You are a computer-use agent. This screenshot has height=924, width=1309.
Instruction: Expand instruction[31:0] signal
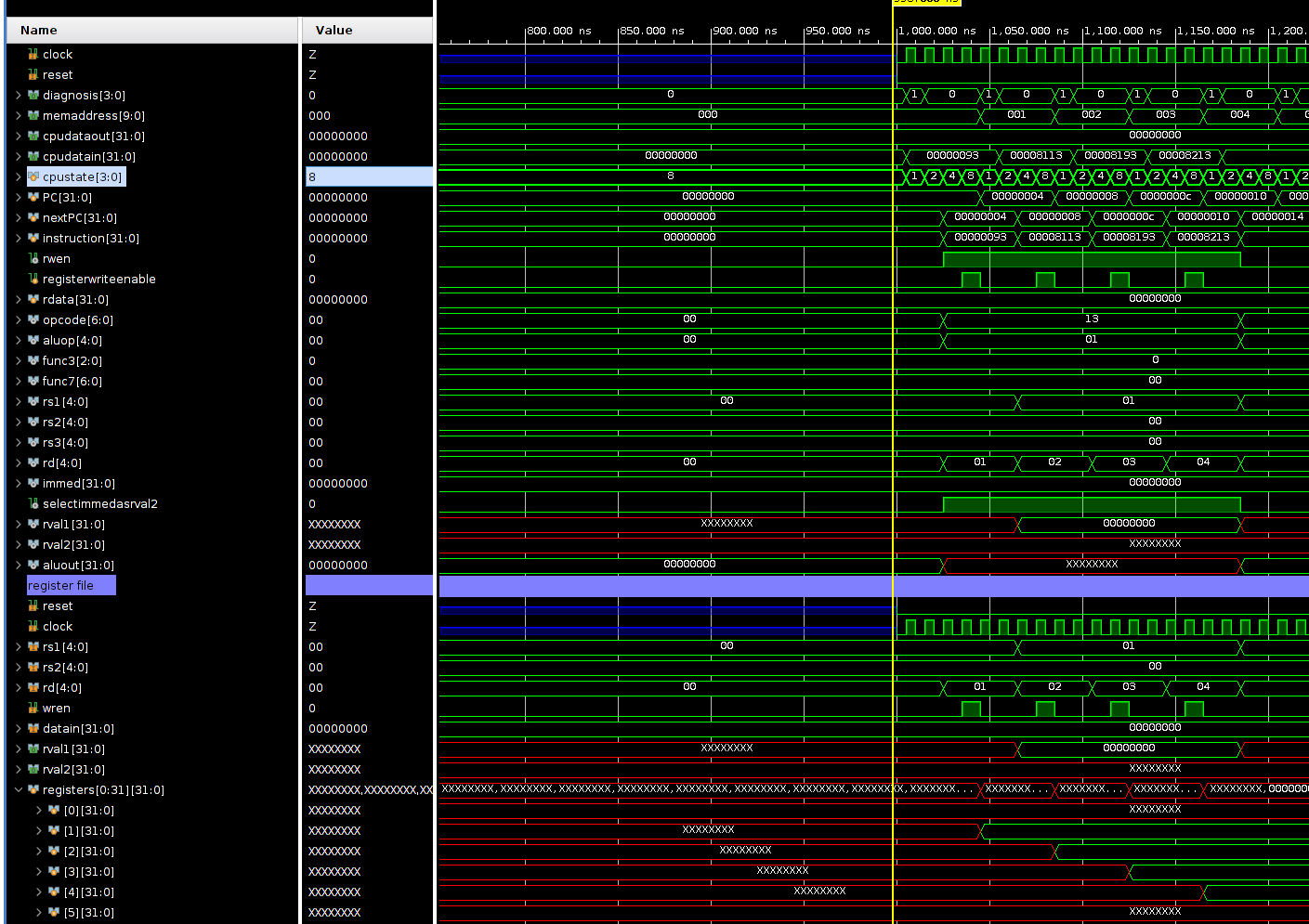pyautogui.click(x=19, y=238)
